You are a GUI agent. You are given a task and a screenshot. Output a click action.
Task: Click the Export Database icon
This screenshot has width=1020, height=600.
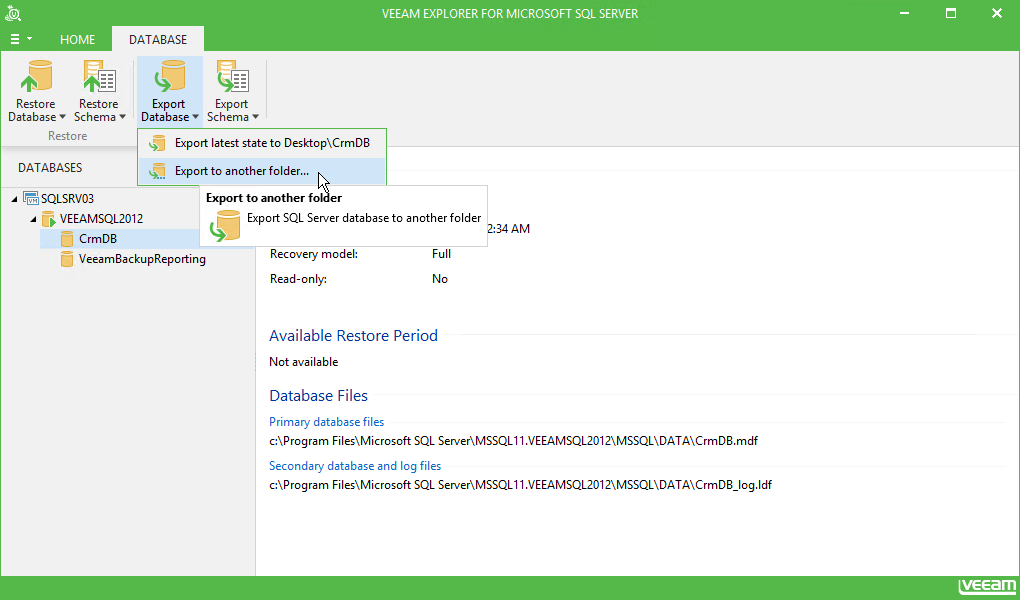point(168,77)
